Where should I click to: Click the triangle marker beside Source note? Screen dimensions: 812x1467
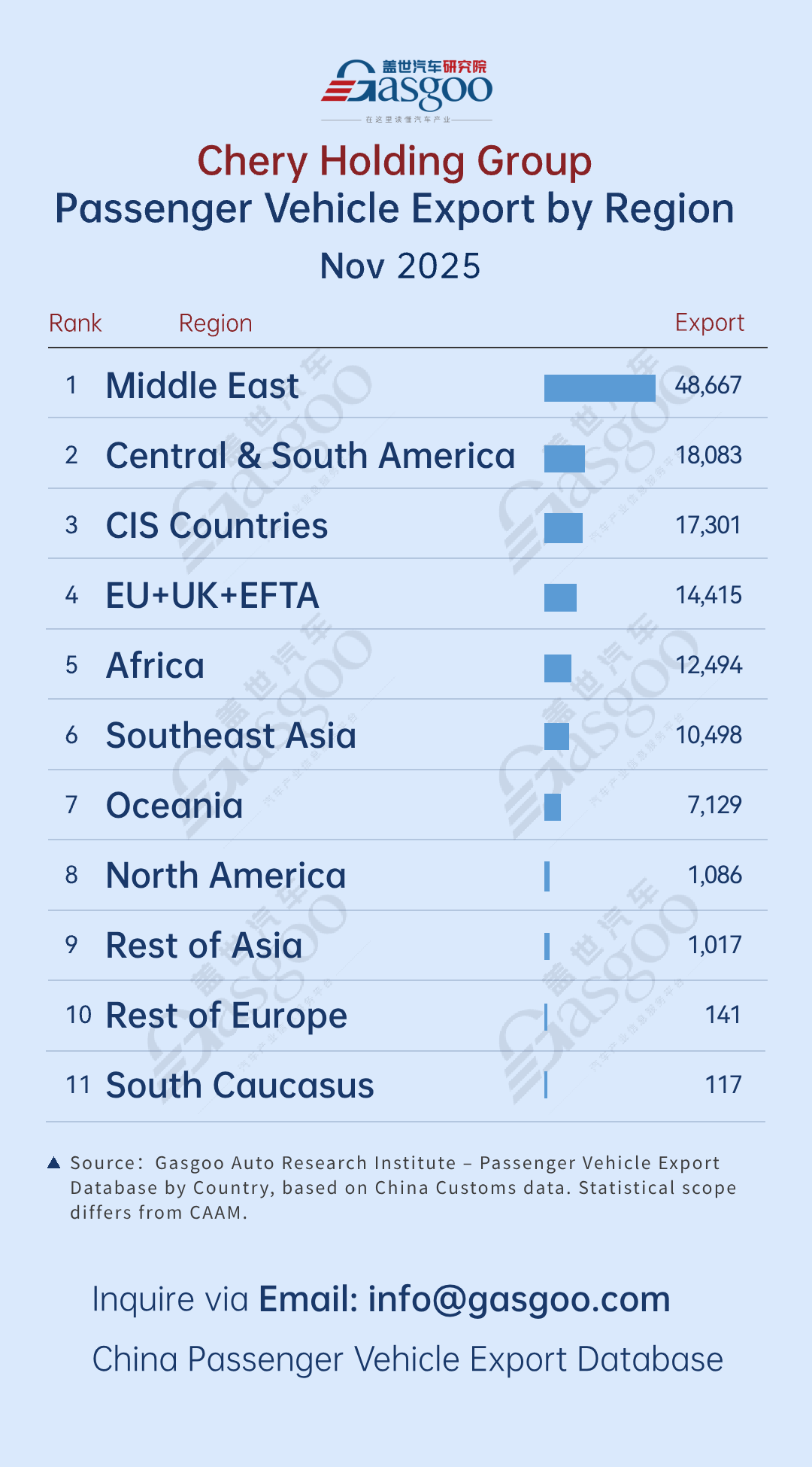(x=53, y=1163)
